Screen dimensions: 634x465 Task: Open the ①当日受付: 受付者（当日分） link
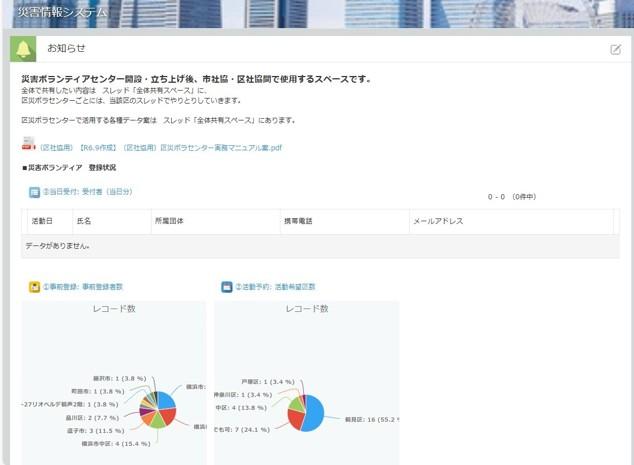(x=87, y=192)
